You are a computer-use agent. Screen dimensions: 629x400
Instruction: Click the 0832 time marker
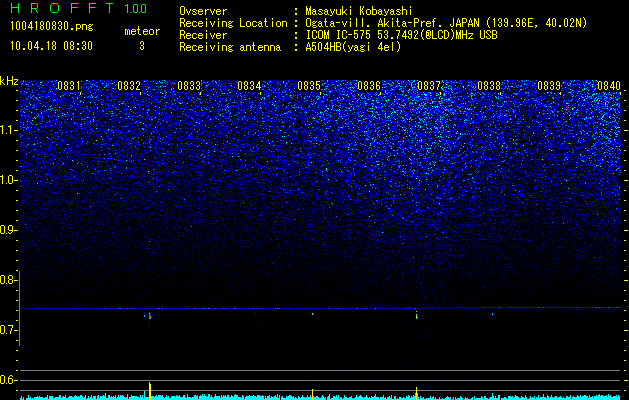coord(129,86)
